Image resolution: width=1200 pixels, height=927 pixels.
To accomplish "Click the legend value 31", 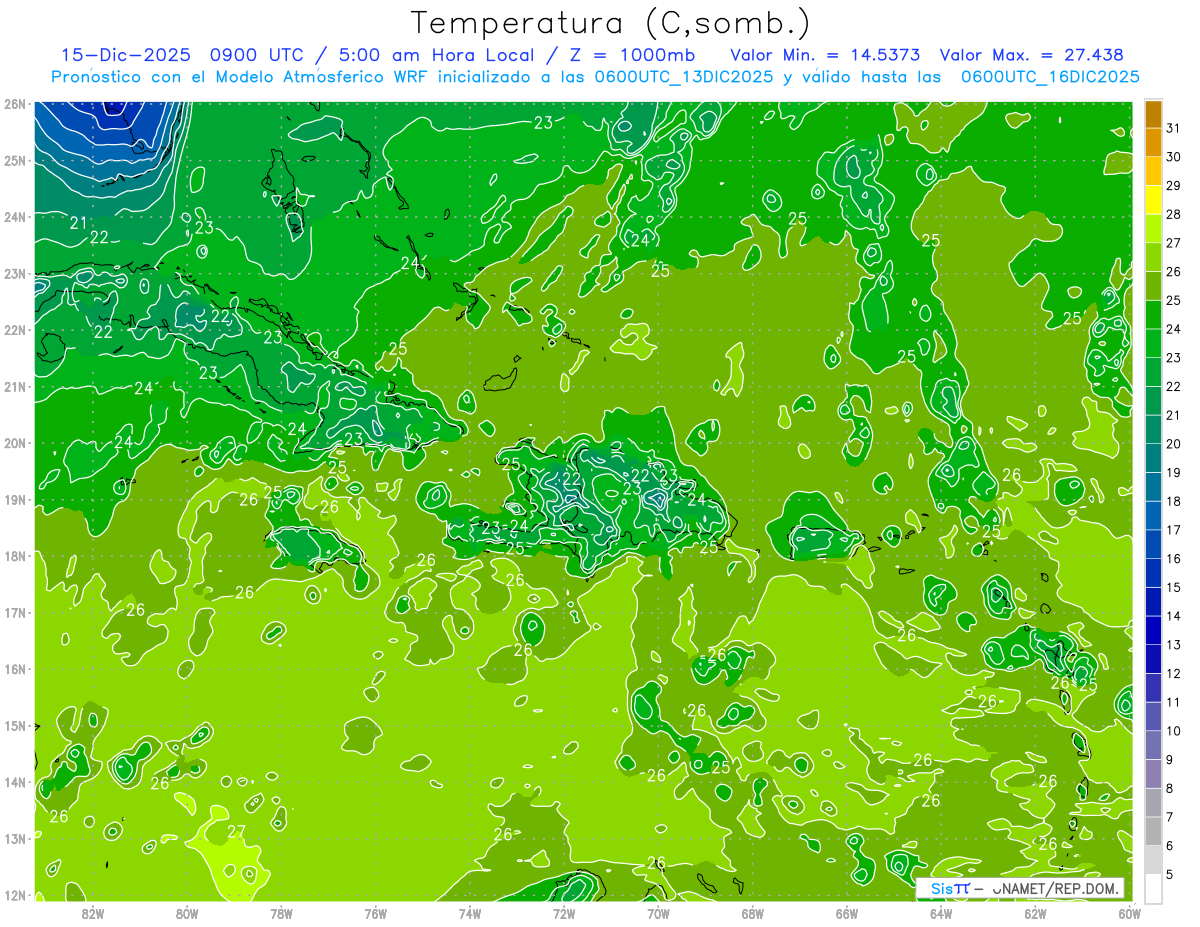I will click(1173, 128).
